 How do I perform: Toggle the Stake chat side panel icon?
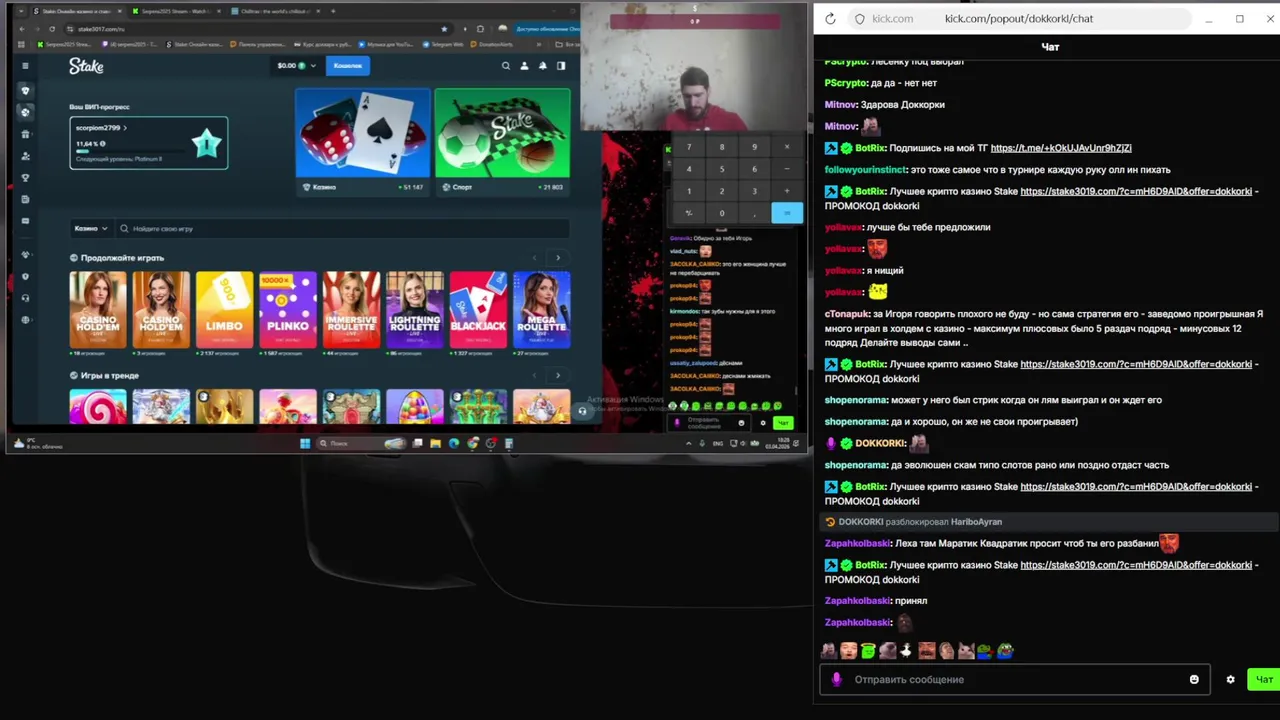click(561, 66)
